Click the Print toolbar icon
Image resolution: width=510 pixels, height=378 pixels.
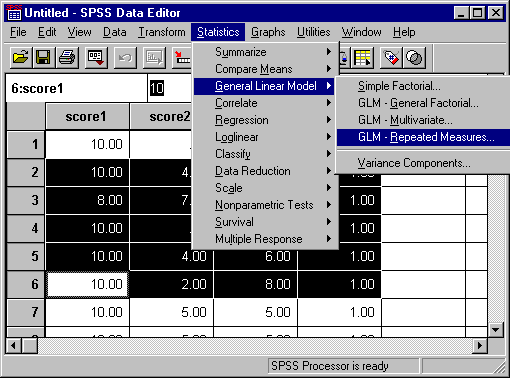[x=67, y=58]
